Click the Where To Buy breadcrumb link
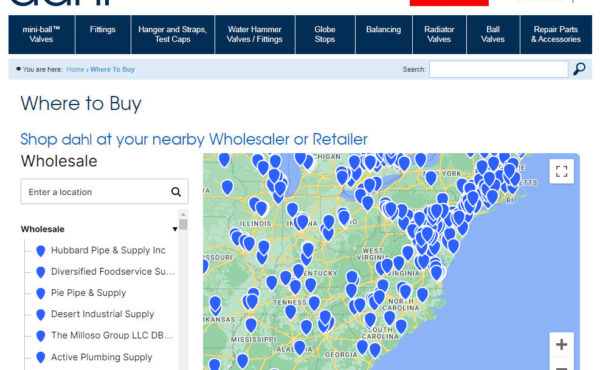600x370 pixels. (x=112, y=69)
